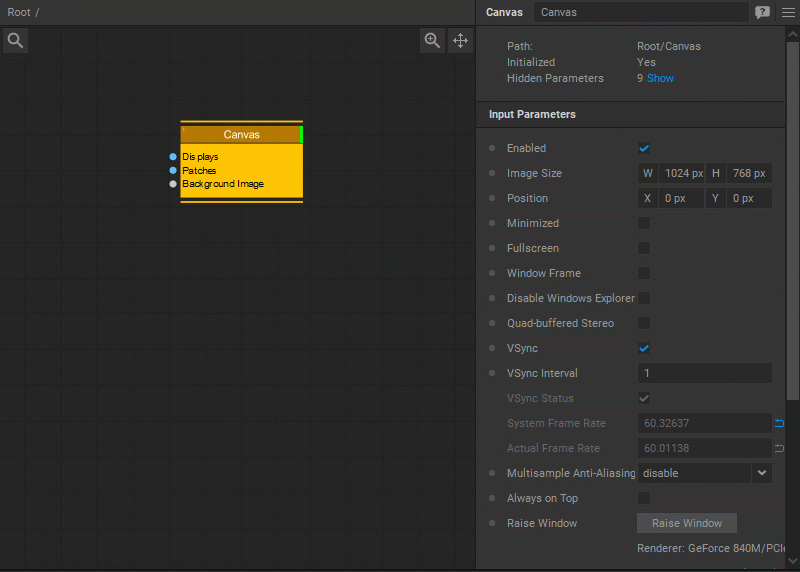Click the 'Patches' node label
This screenshot has width=800, height=572.
199,170
